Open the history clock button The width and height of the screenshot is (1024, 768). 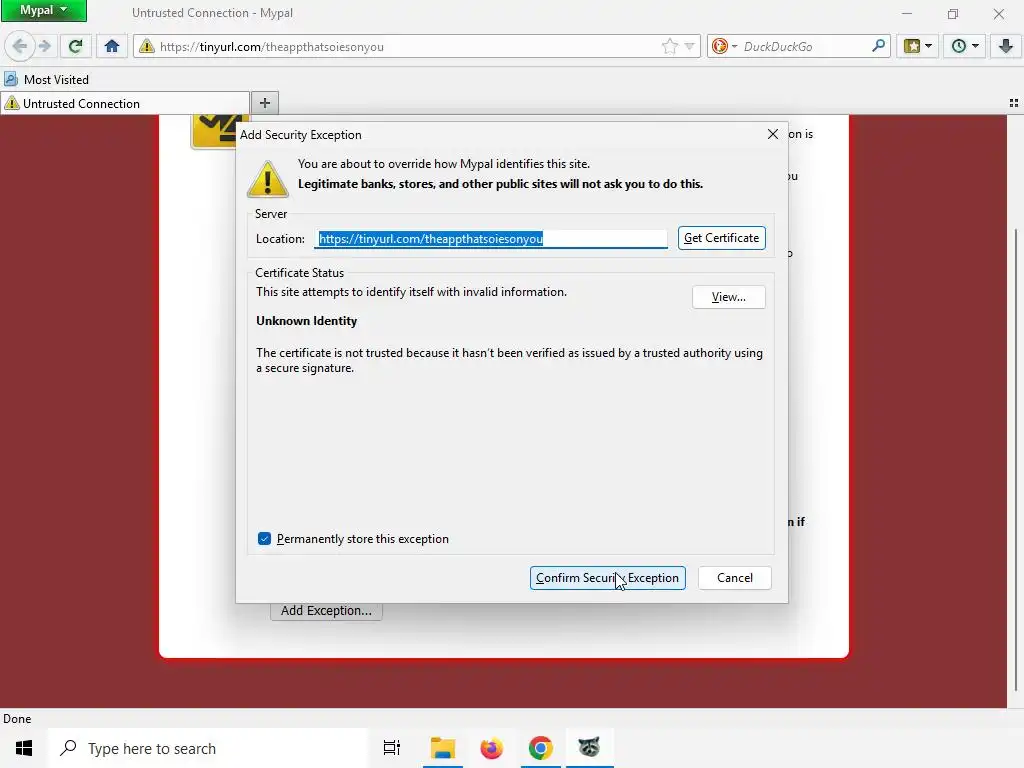coord(965,46)
